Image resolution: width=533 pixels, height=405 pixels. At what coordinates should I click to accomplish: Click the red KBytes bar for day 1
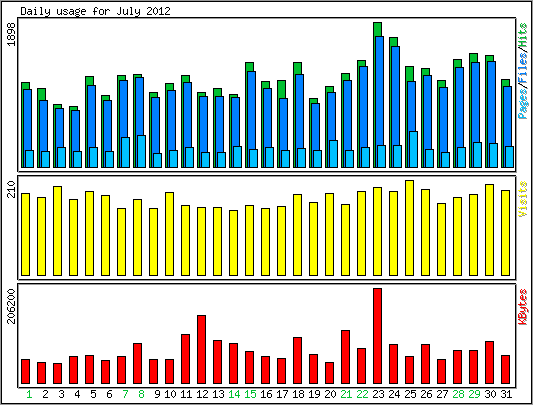[x=25, y=371]
